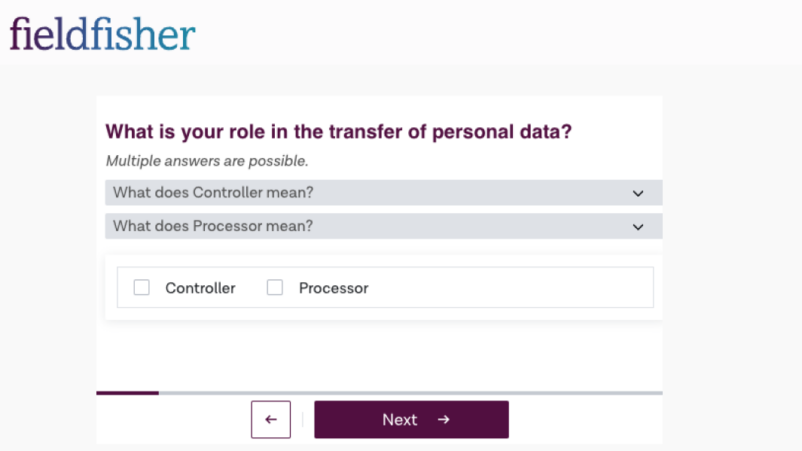Expand the Processor definition chevron
This screenshot has height=451, width=802.
coord(638,227)
